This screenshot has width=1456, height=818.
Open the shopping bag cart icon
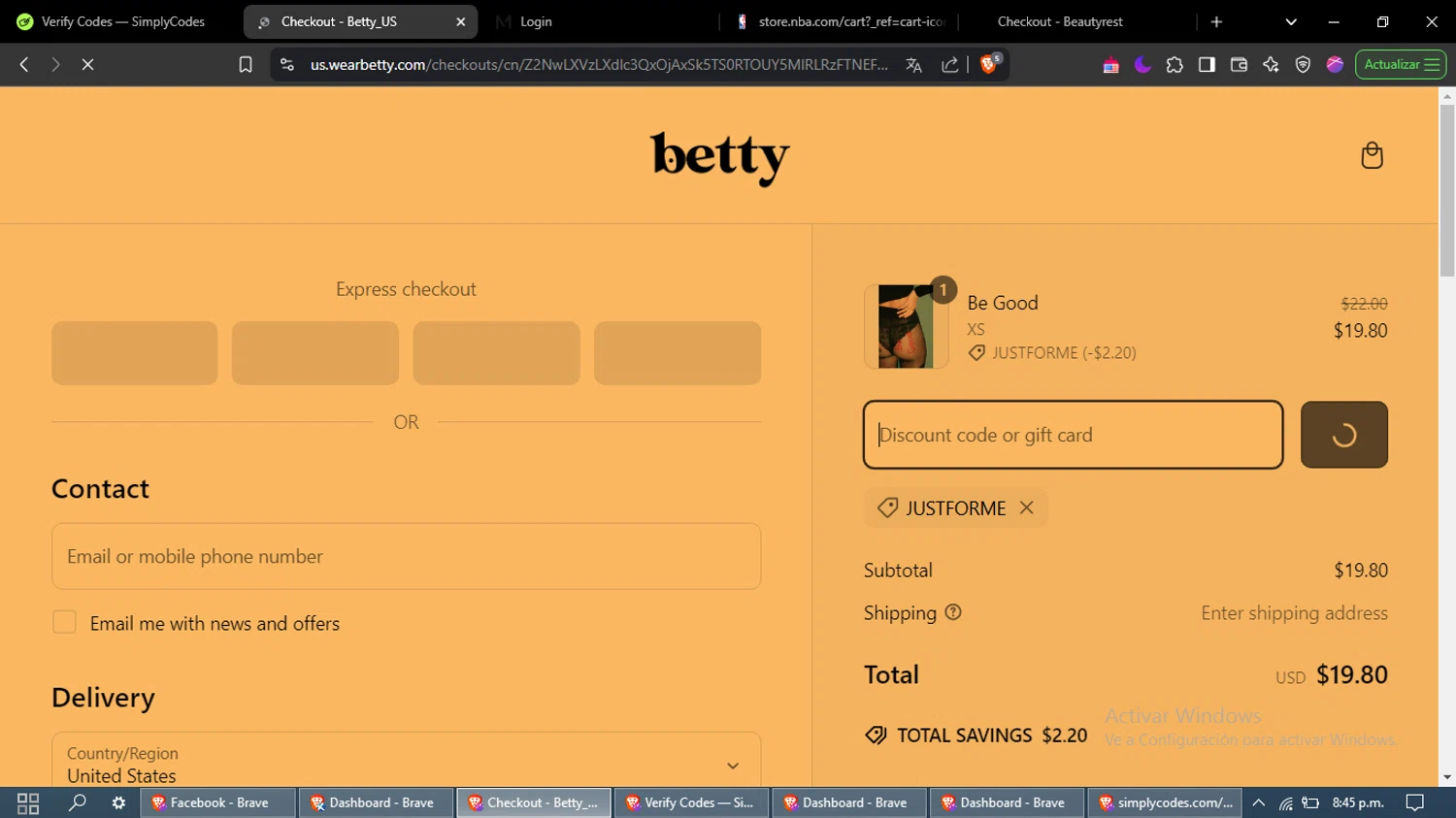tap(1372, 155)
